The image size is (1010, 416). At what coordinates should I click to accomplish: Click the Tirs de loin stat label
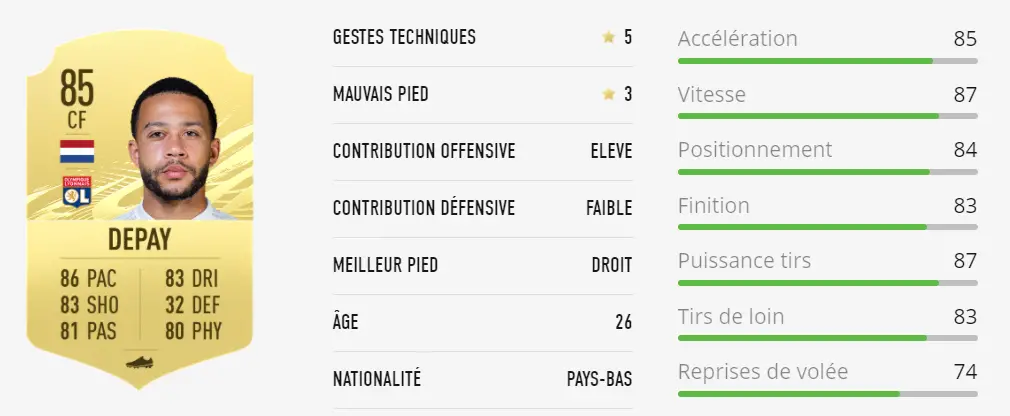731,317
